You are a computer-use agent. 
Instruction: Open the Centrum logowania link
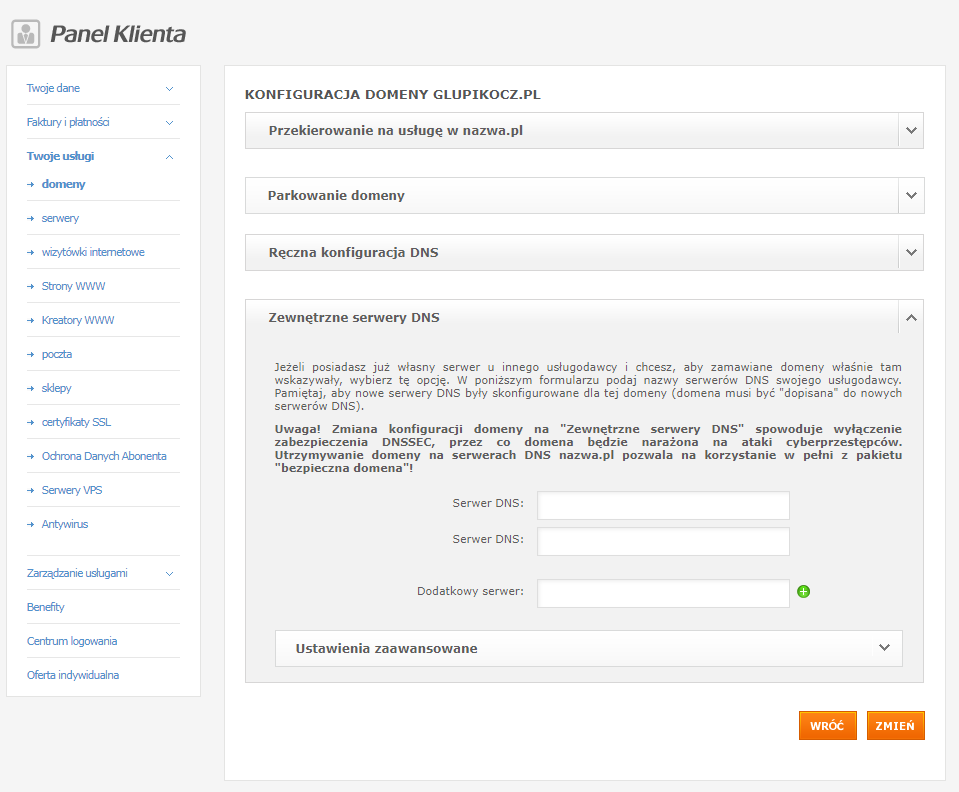pos(72,641)
